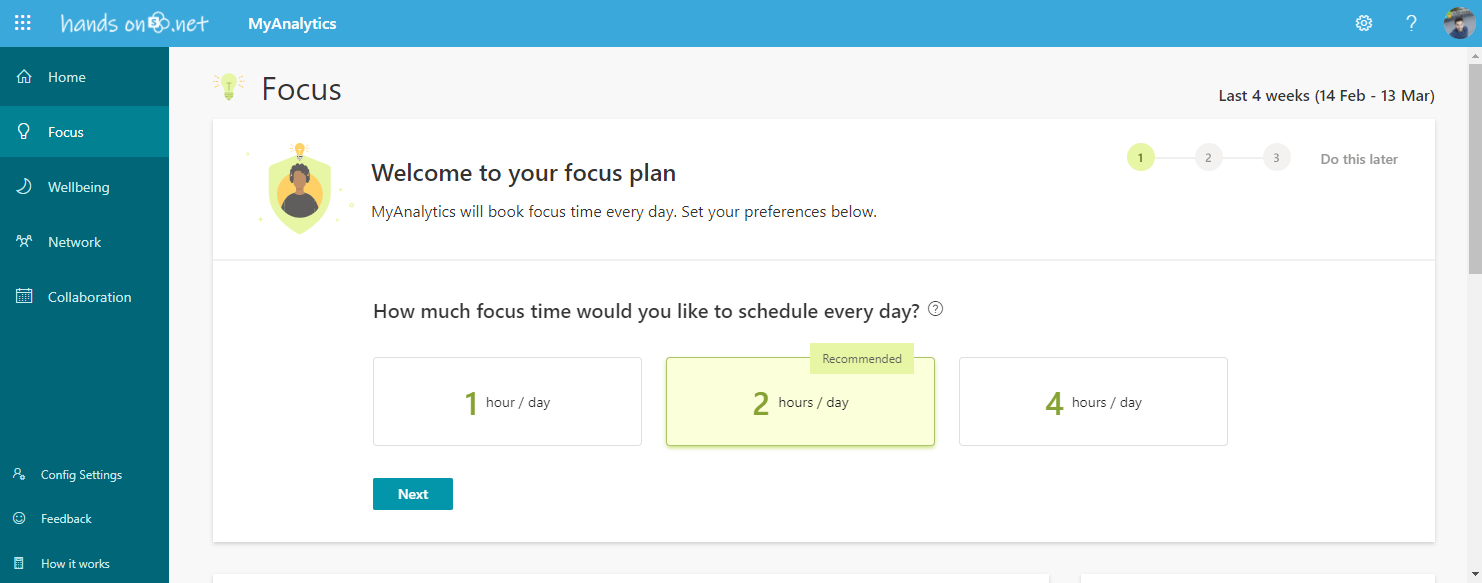The width and height of the screenshot is (1482, 583).
Task: Click the info icon beside focus question
Action: [935, 309]
